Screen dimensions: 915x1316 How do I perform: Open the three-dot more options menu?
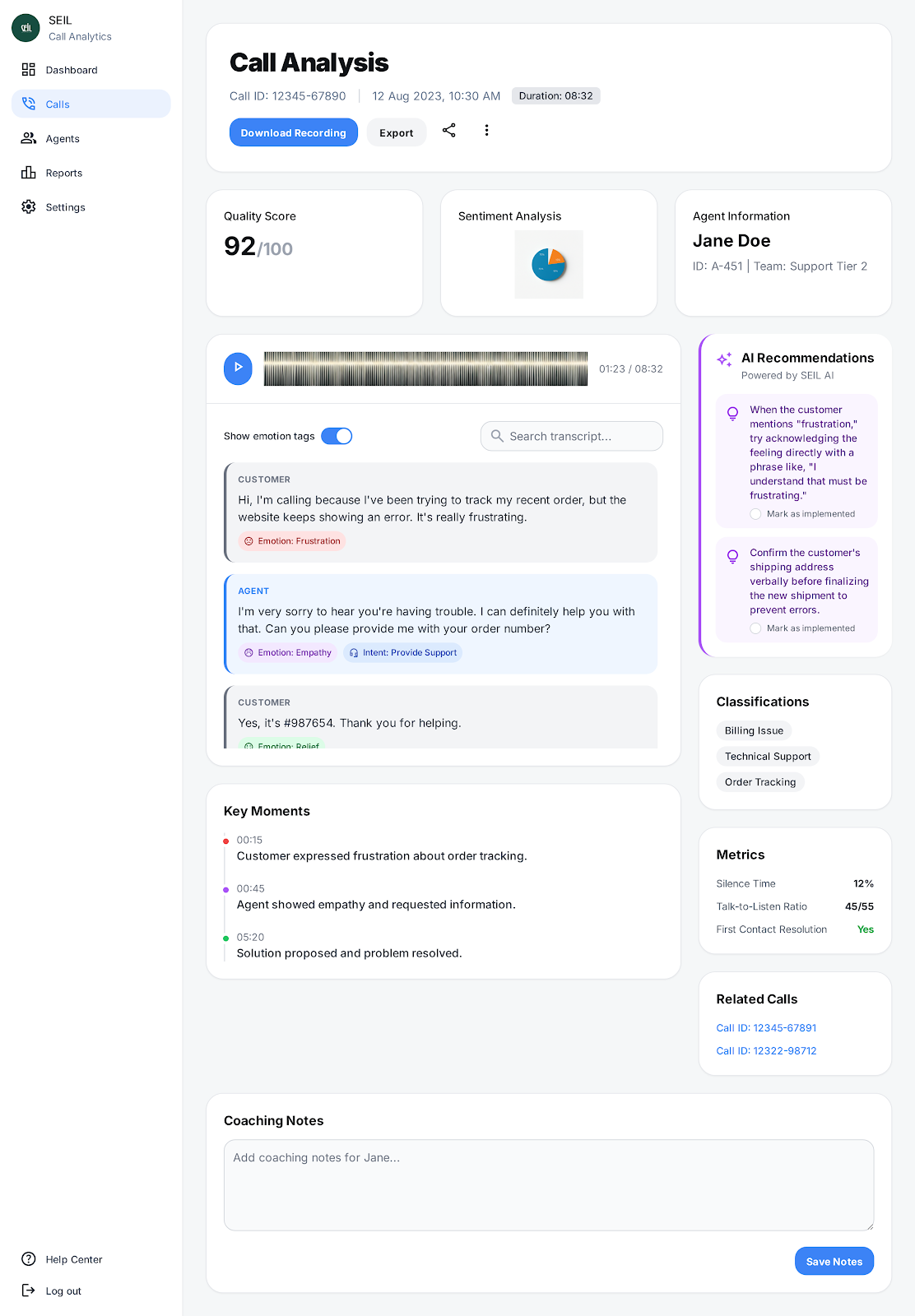click(486, 131)
